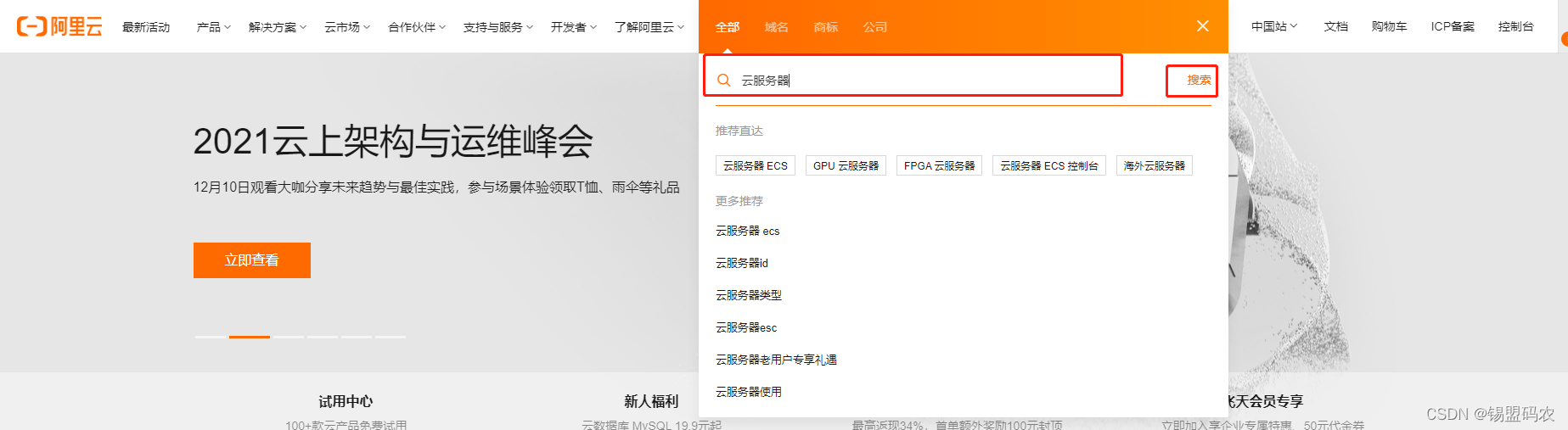This screenshot has height=430, width=1568.
Task: Open the 中国站 region dropdown
Action: tap(1274, 26)
